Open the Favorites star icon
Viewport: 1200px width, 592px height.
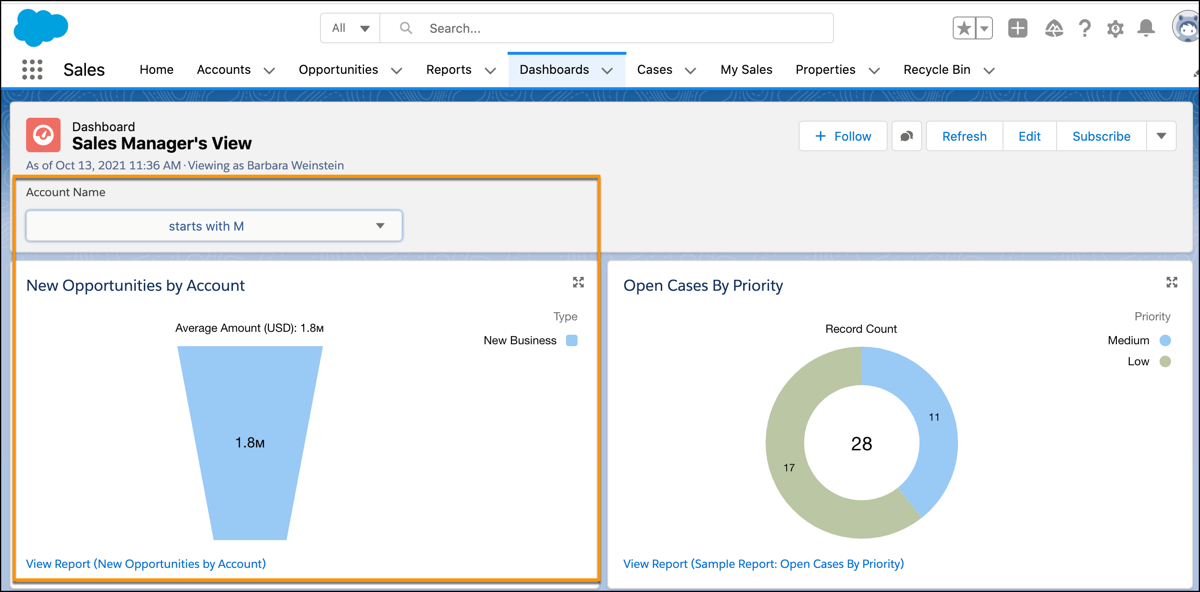pos(964,29)
